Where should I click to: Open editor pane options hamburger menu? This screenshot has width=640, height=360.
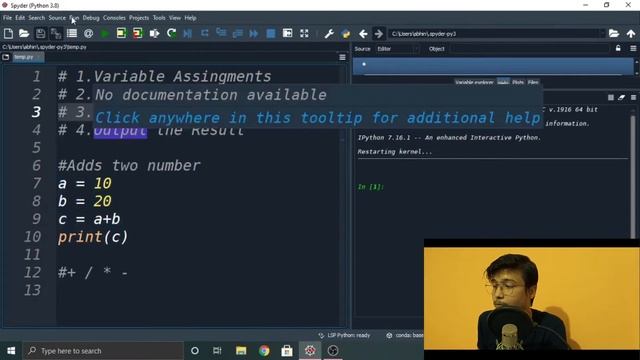tap(342, 58)
